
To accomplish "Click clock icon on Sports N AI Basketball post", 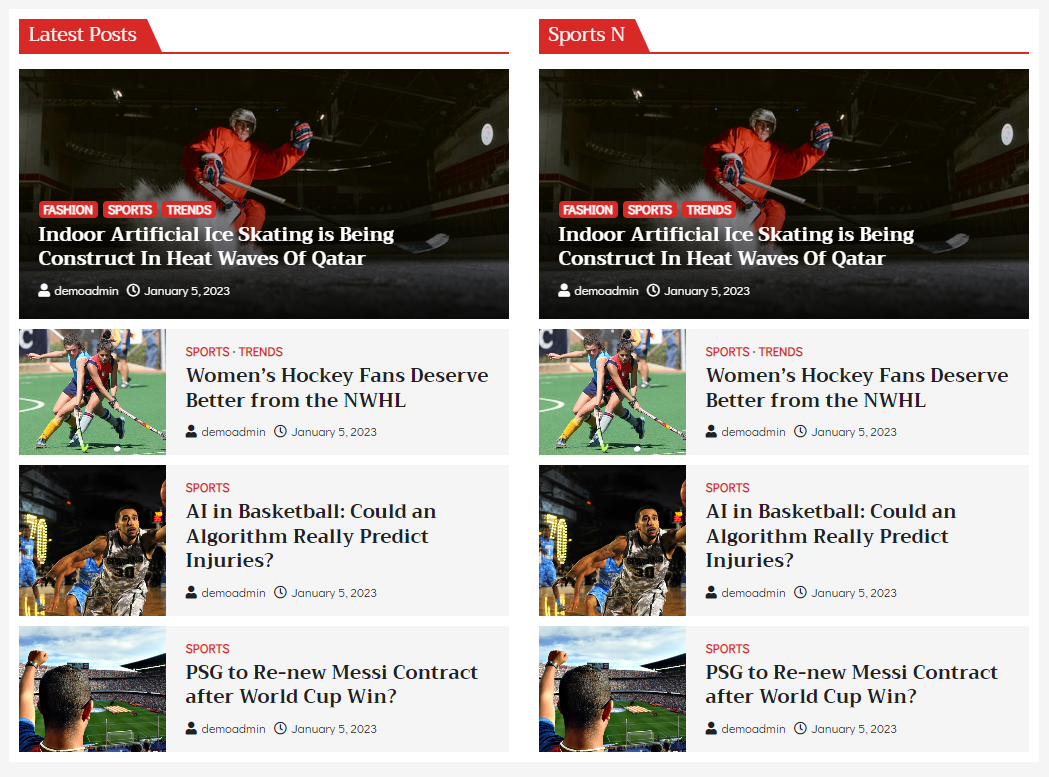I will (800, 592).
